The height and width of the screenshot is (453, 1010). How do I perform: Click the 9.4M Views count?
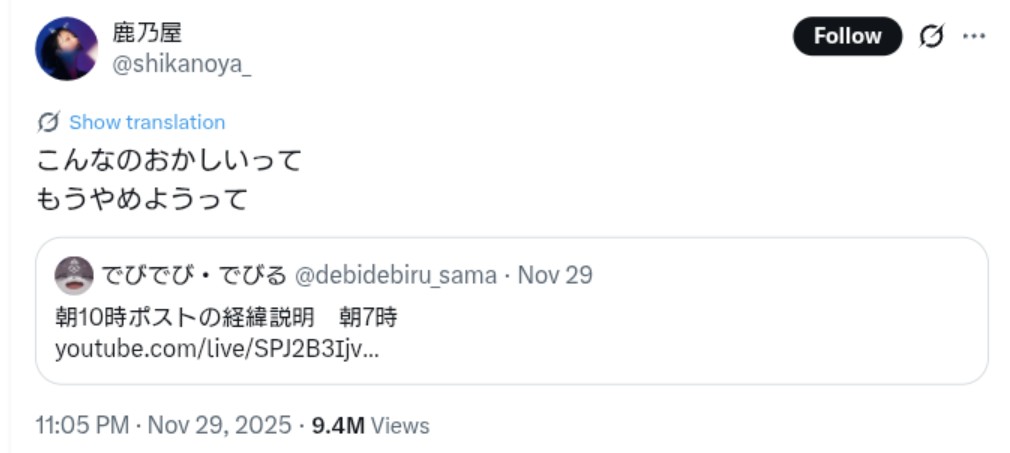pyautogui.click(x=370, y=425)
